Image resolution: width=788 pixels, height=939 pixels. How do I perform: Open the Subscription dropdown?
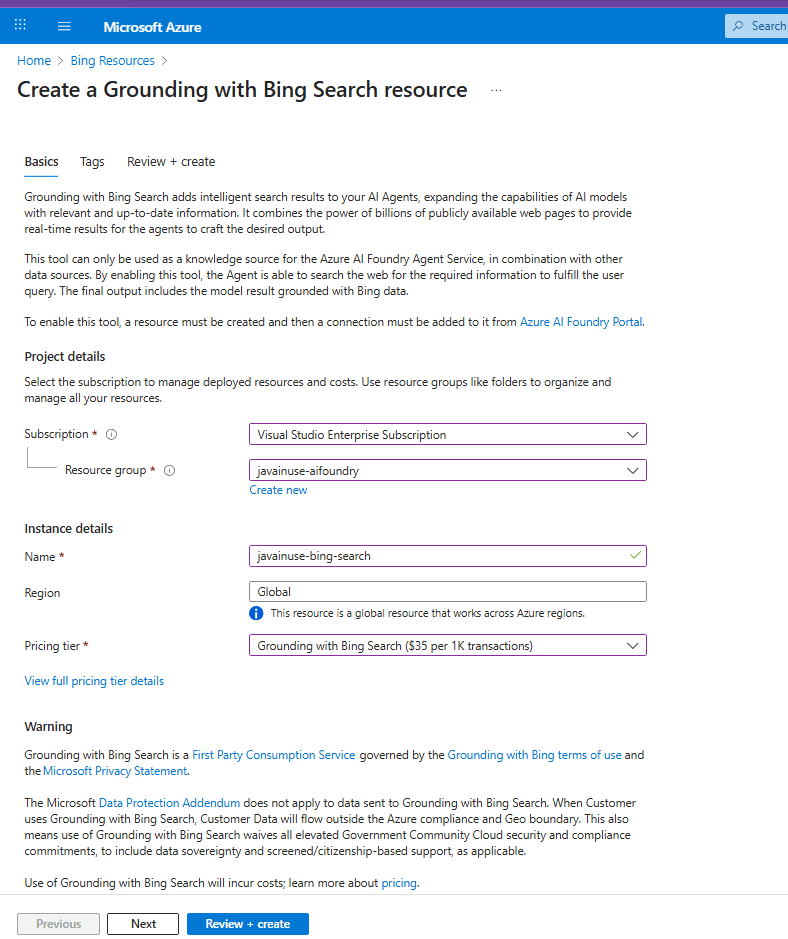click(632, 434)
